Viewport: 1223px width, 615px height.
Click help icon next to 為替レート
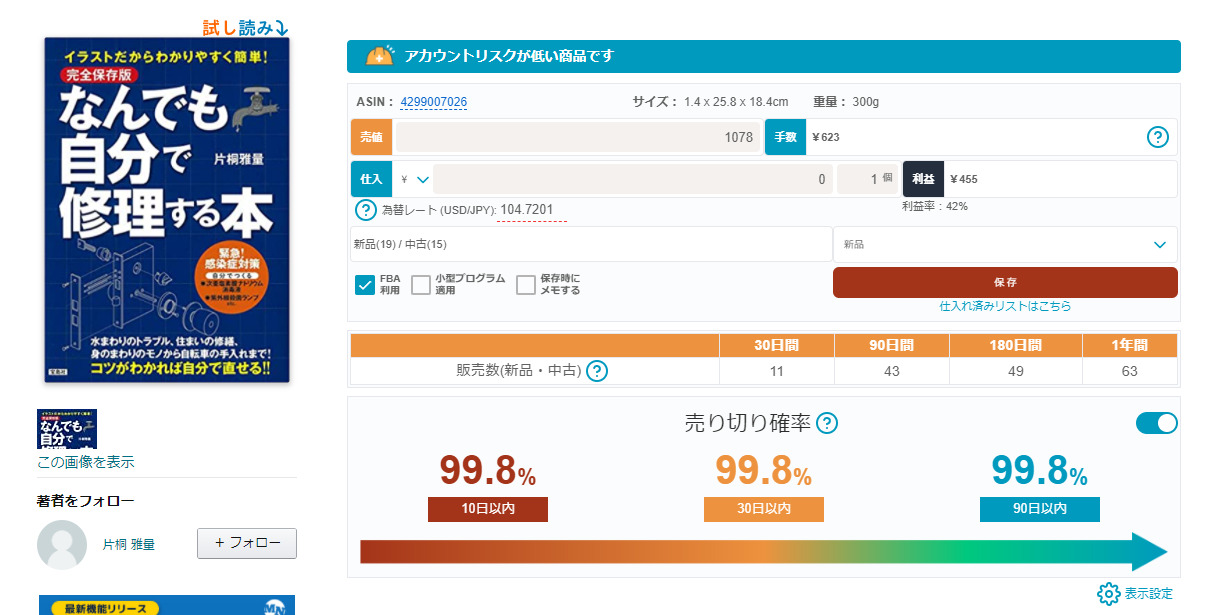click(x=366, y=210)
